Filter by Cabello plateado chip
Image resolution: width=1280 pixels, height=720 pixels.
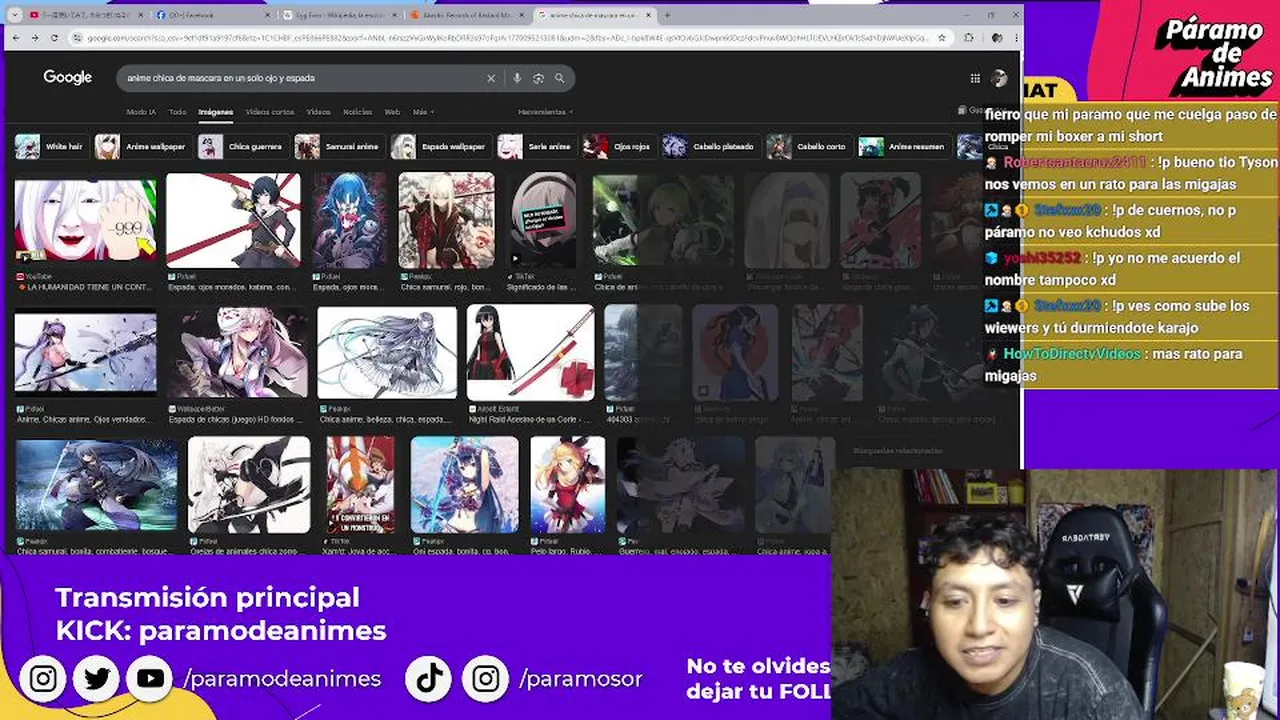[x=710, y=147]
